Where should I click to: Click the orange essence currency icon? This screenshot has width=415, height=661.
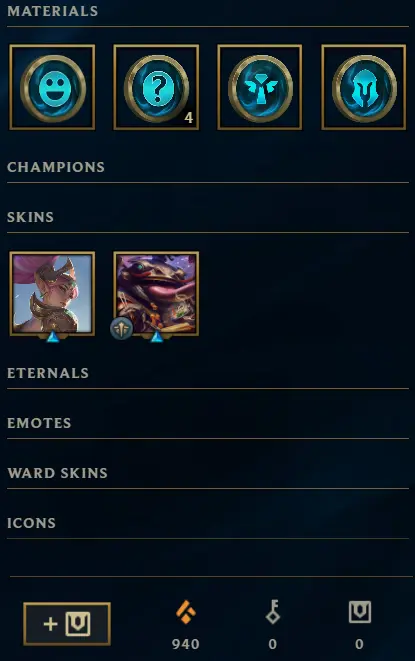coord(186,613)
